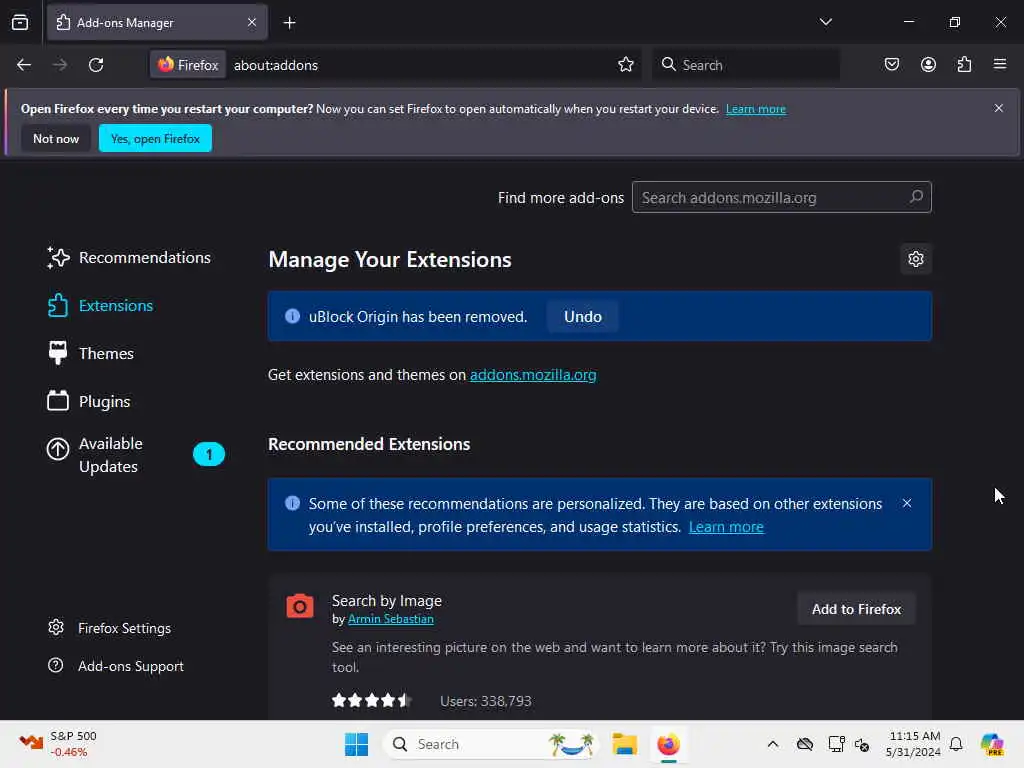Open the S&P 500 taskbar widget
1024x768 pixels.
pos(57,744)
